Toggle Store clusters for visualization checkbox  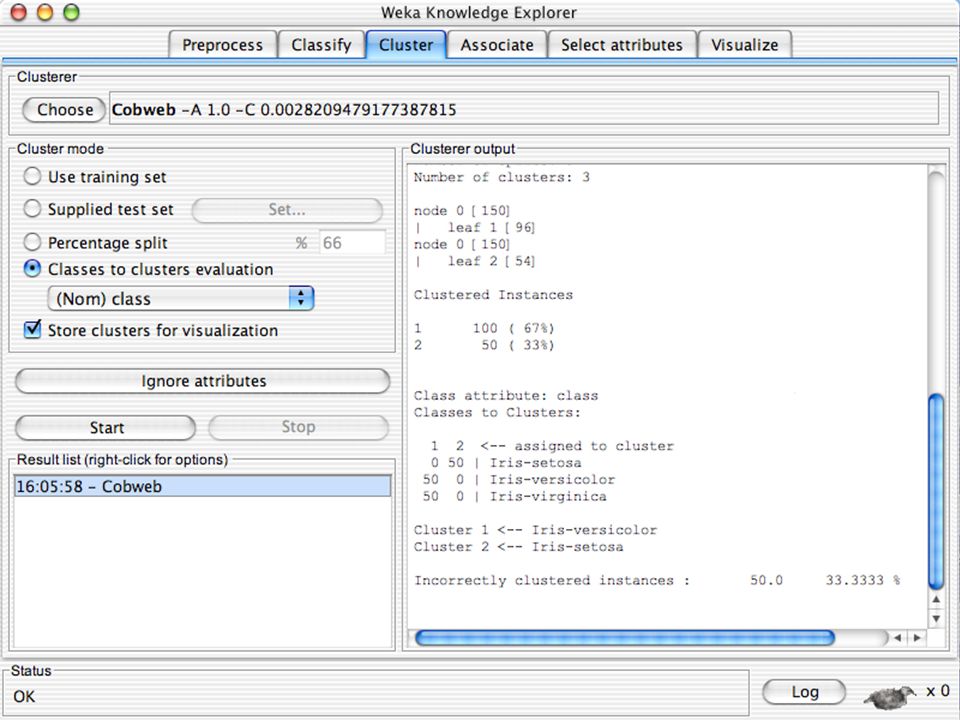coord(32,329)
